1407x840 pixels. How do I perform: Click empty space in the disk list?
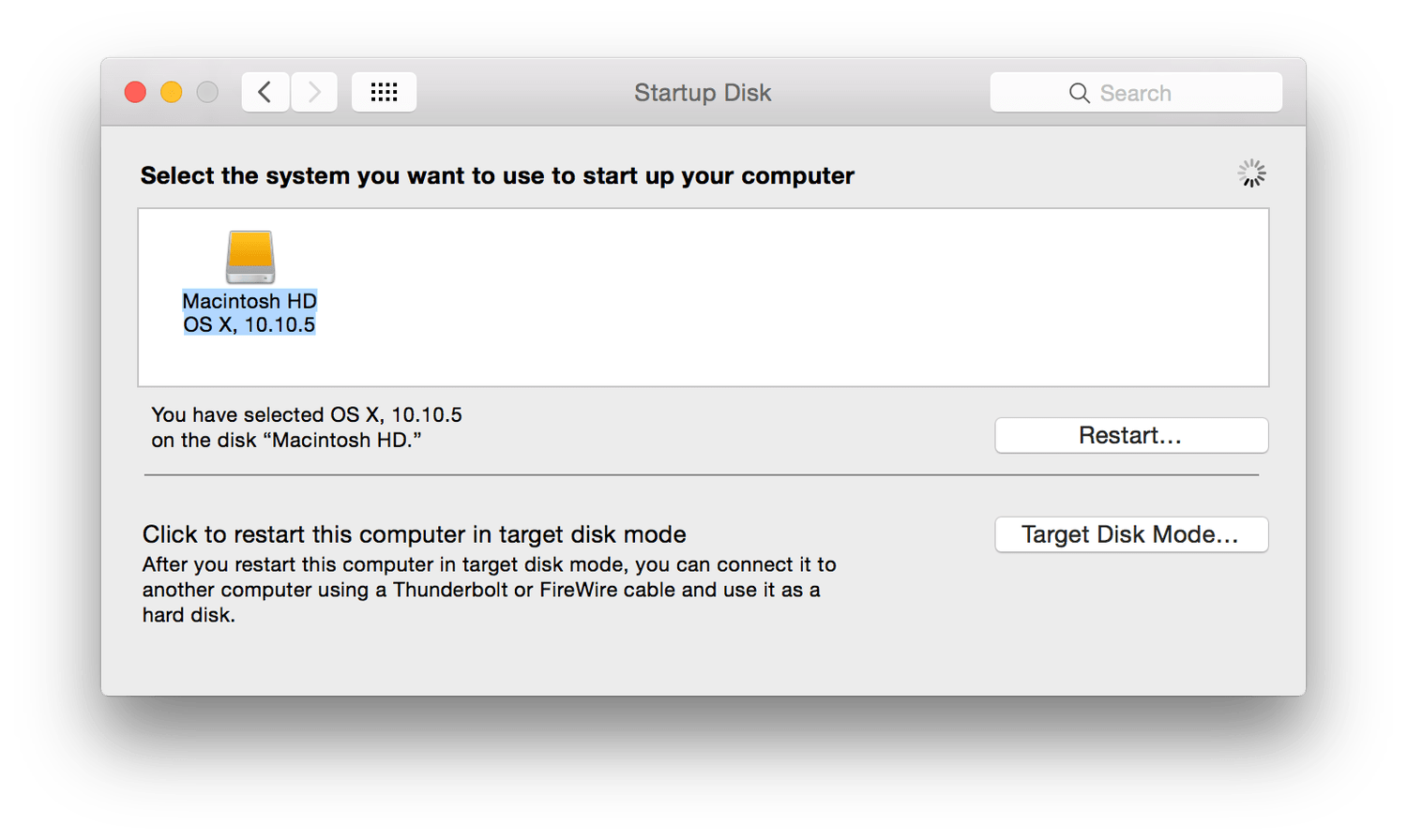click(x=750, y=300)
